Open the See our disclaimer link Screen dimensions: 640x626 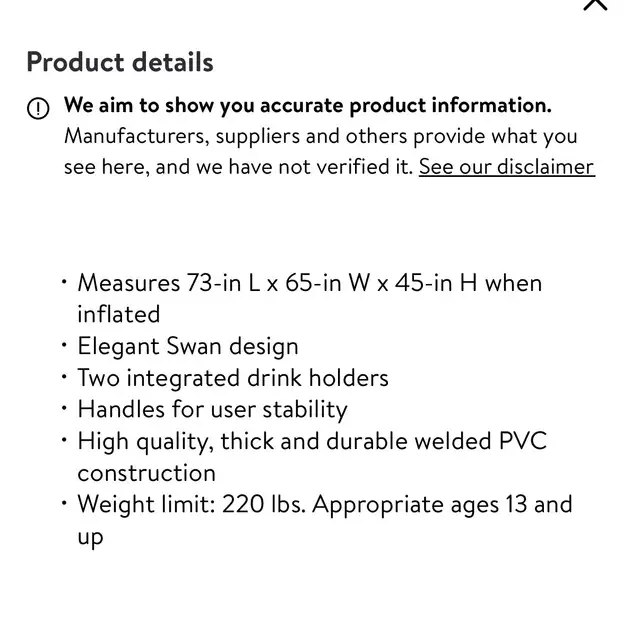[507, 167]
